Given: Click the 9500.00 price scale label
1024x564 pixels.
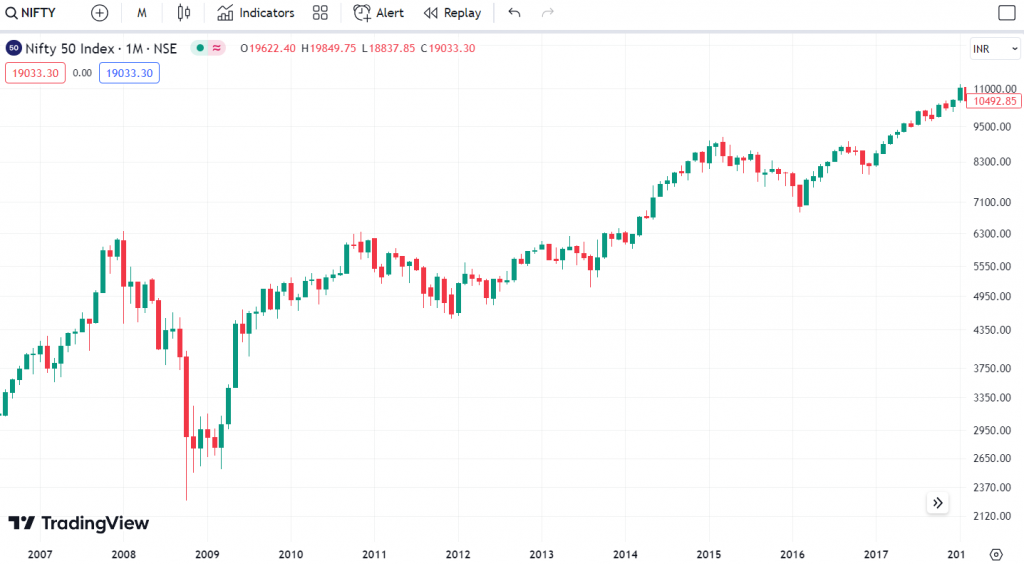Looking at the screenshot, I should (x=992, y=127).
